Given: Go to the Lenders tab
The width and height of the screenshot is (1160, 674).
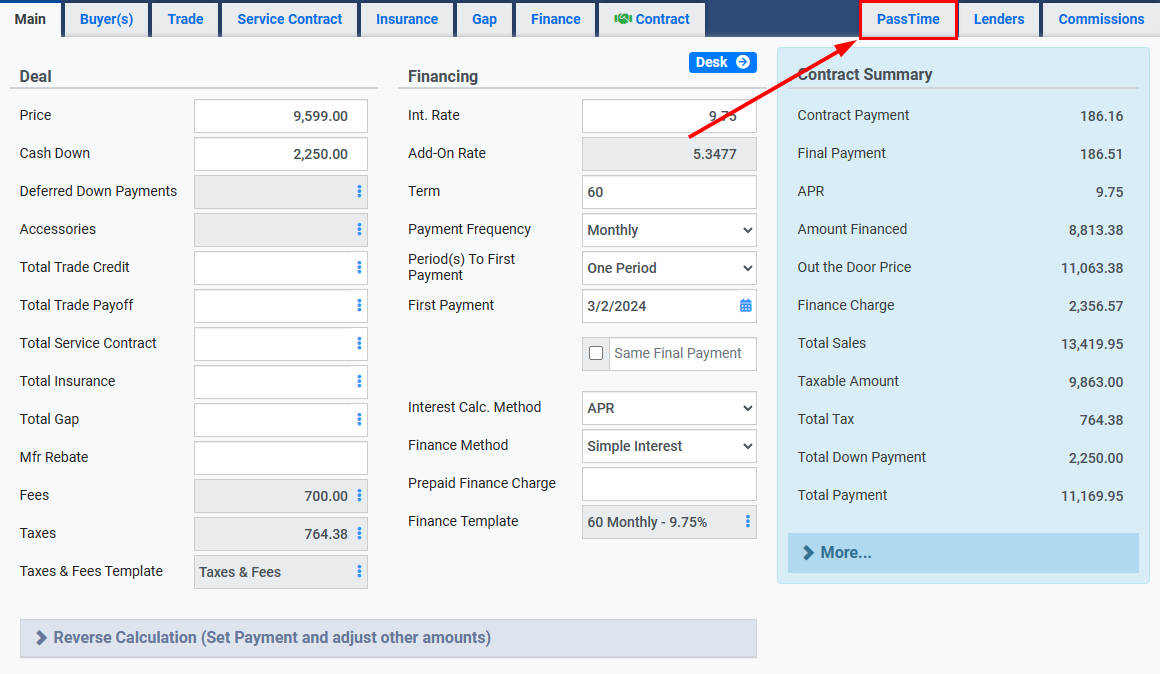Looking at the screenshot, I should click(998, 19).
